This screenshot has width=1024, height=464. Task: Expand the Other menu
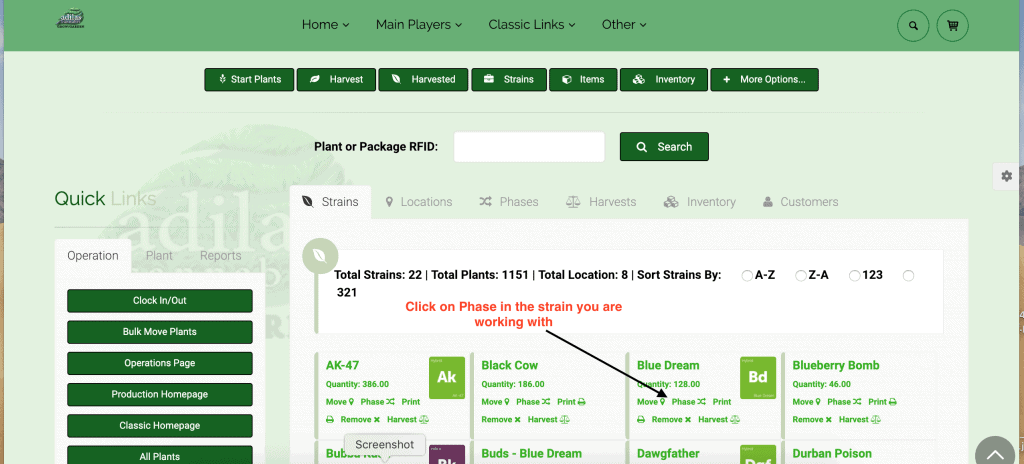coord(624,25)
